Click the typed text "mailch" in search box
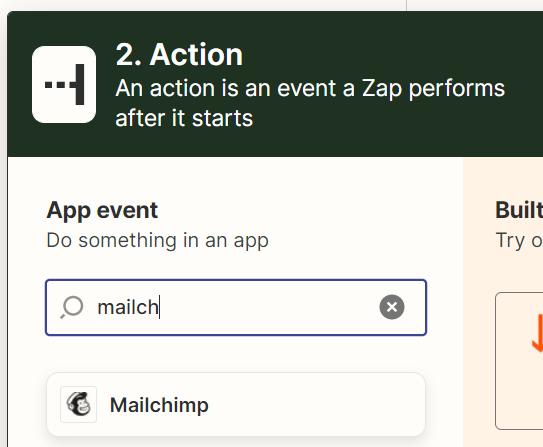 pos(128,307)
